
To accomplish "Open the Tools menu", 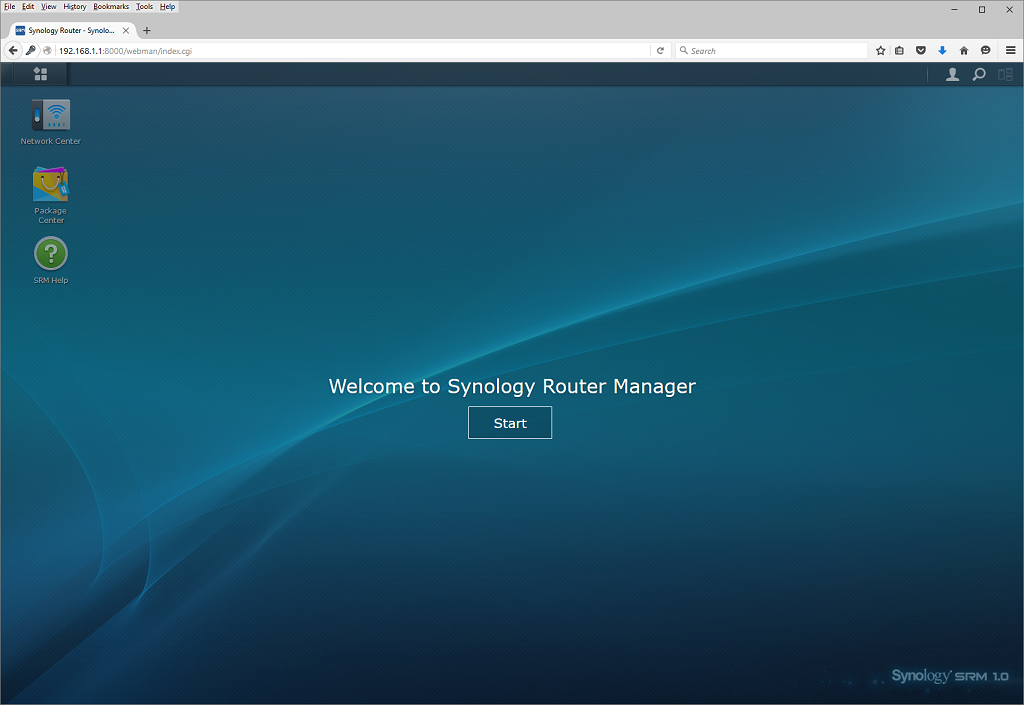I will coord(144,7).
